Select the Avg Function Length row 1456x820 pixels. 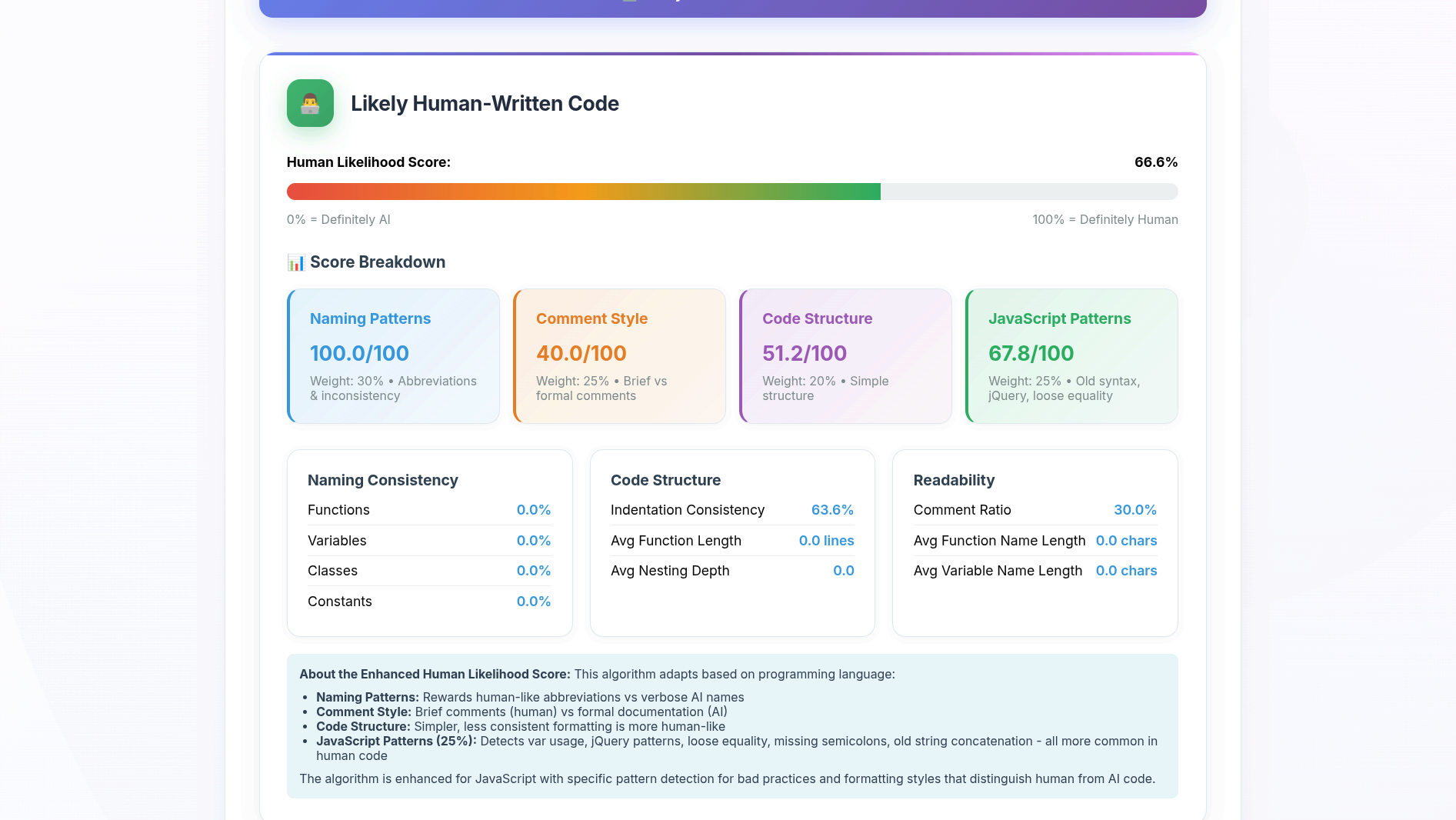(x=731, y=541)
